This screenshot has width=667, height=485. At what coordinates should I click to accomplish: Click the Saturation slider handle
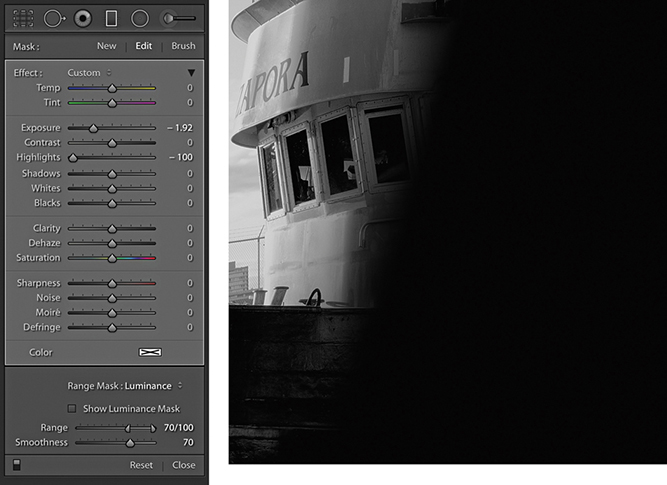coord(112,258)
